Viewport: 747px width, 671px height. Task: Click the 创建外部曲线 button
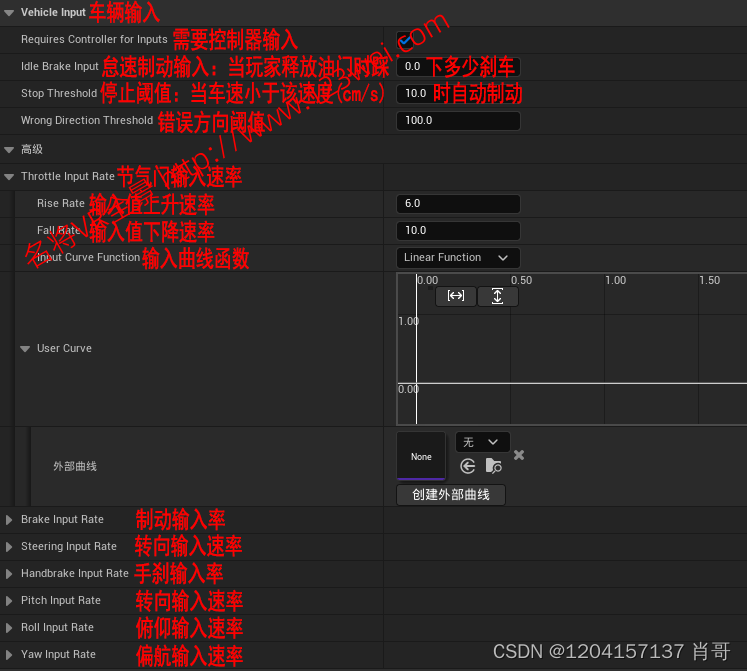[x=451, y=495]
